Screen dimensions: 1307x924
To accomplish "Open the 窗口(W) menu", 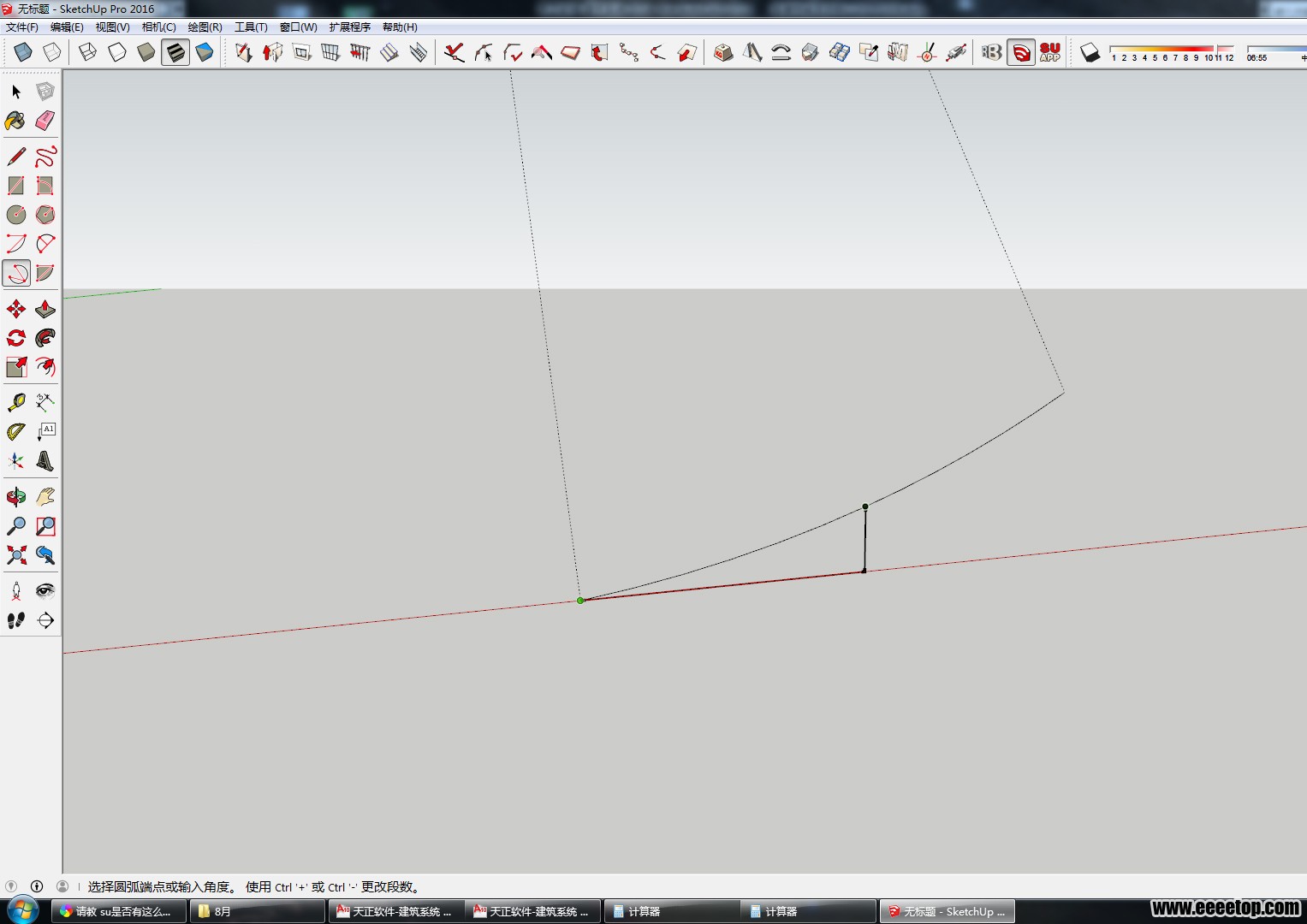I will [299, 27].
